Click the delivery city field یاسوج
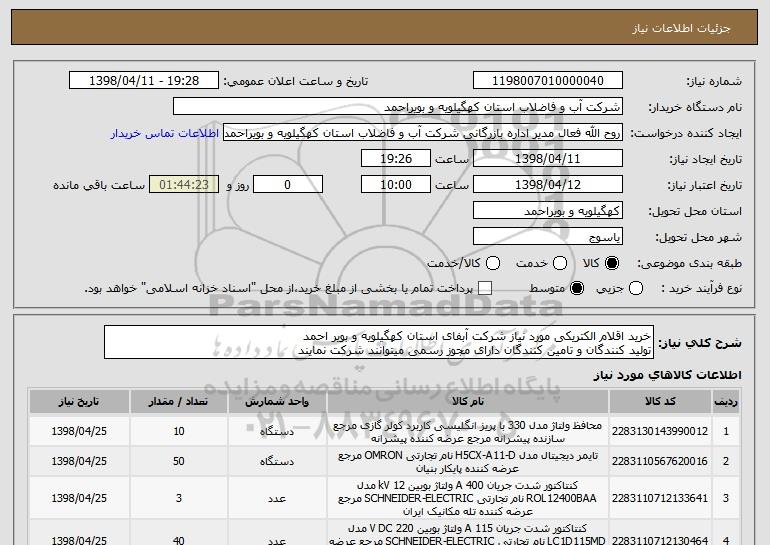 [x=548, y=237]
